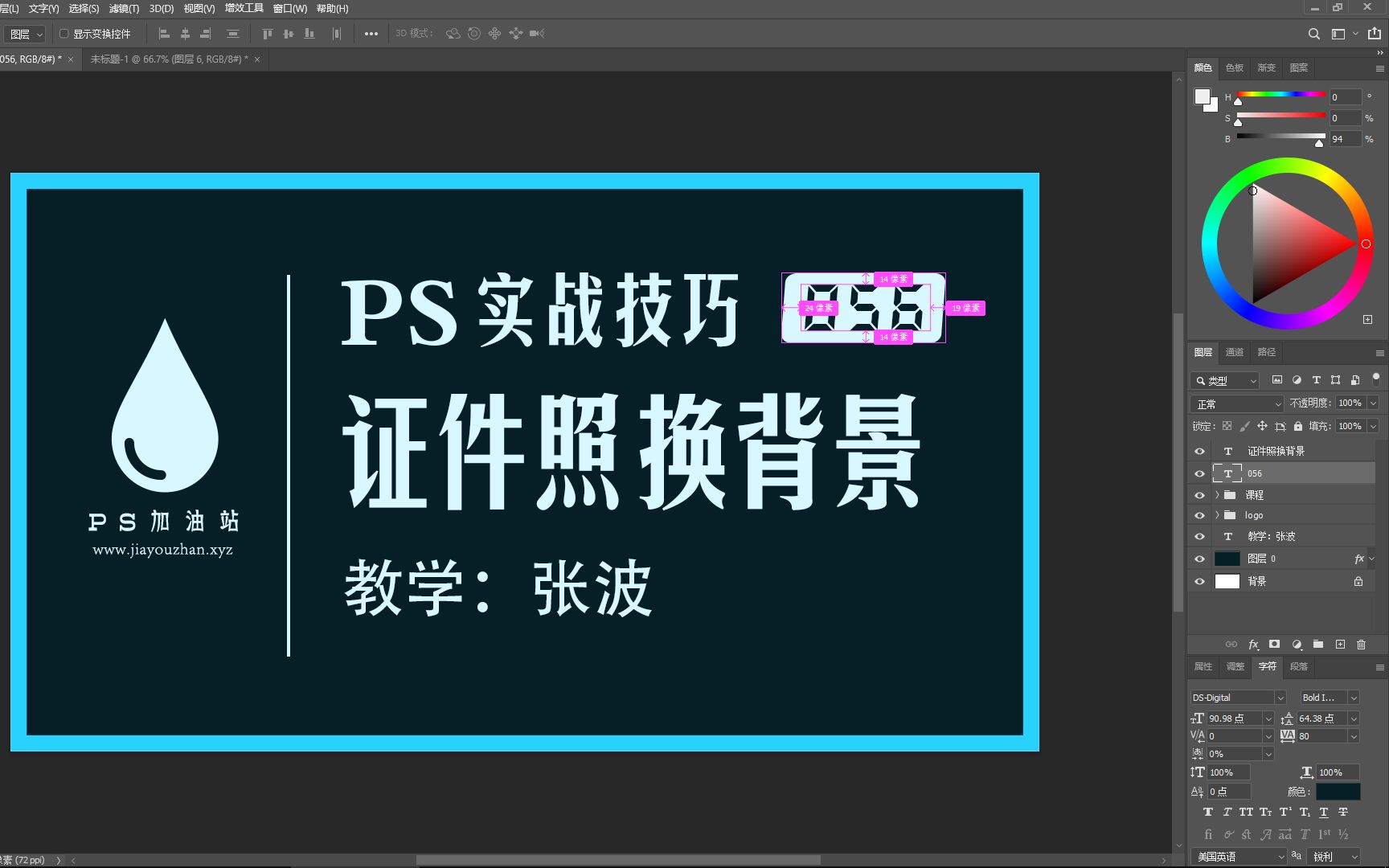Click the lock image pixels brush icon
Screen dimensions: 1389x868
pyautogui.click(x=1244, y=426)
